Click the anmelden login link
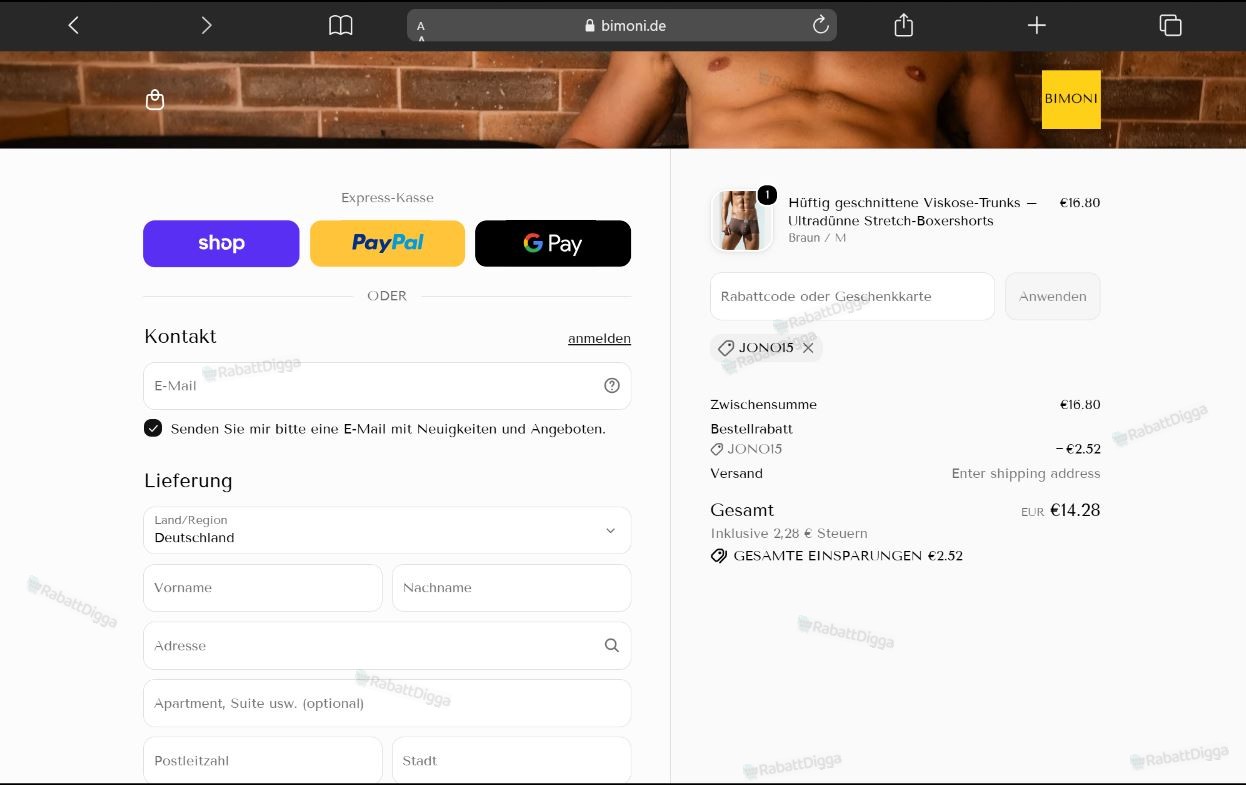The width and height of the screenshot is (1246, 785). tap(599, 338)
